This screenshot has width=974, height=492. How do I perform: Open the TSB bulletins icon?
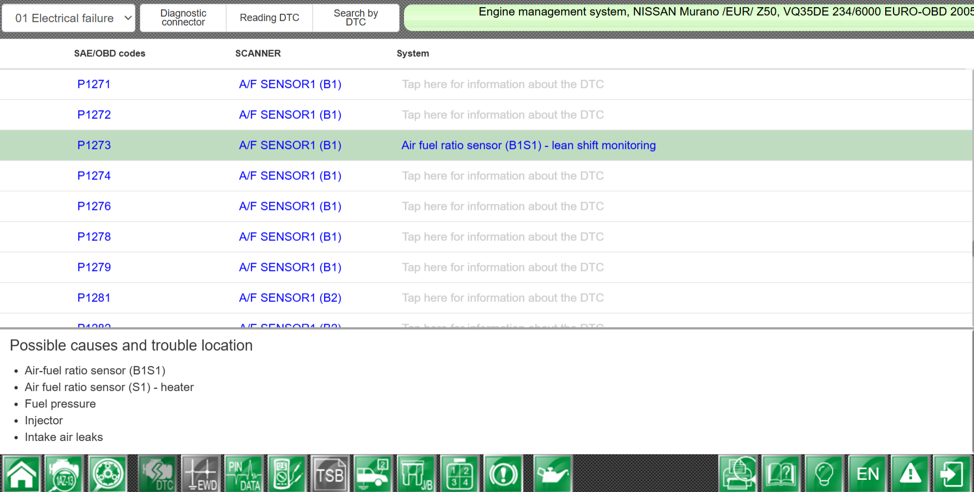tap(330, 473)
